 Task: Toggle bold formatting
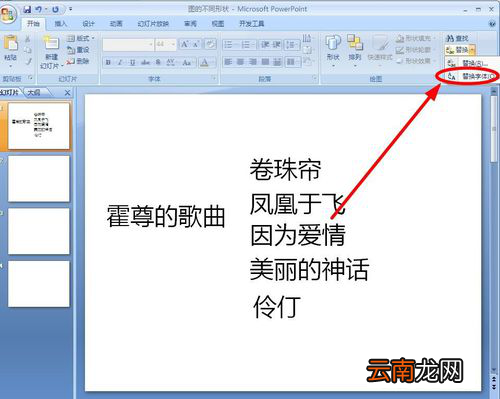coord(108,62)
